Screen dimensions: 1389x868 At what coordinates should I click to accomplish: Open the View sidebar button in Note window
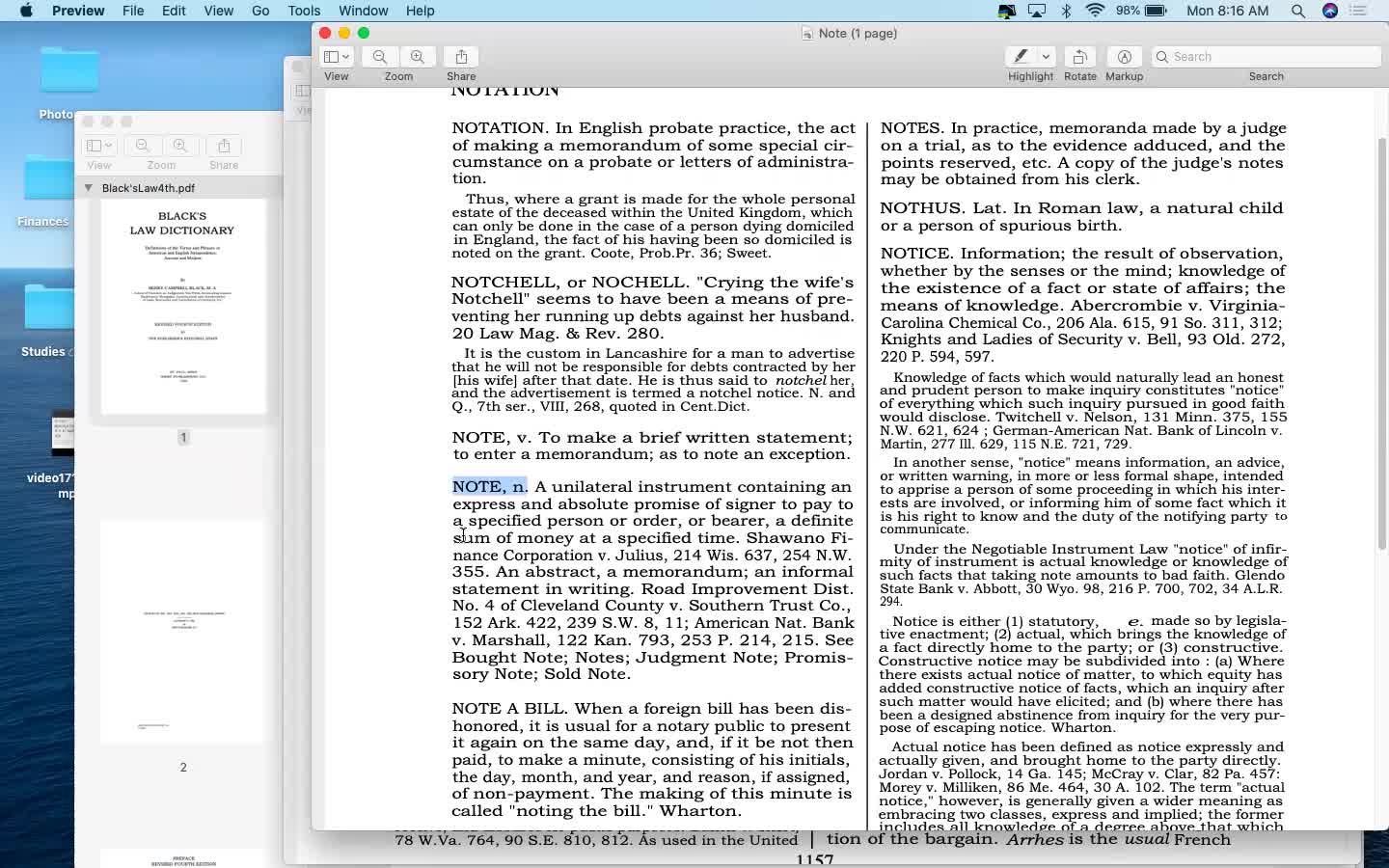(x=331, y=57)
